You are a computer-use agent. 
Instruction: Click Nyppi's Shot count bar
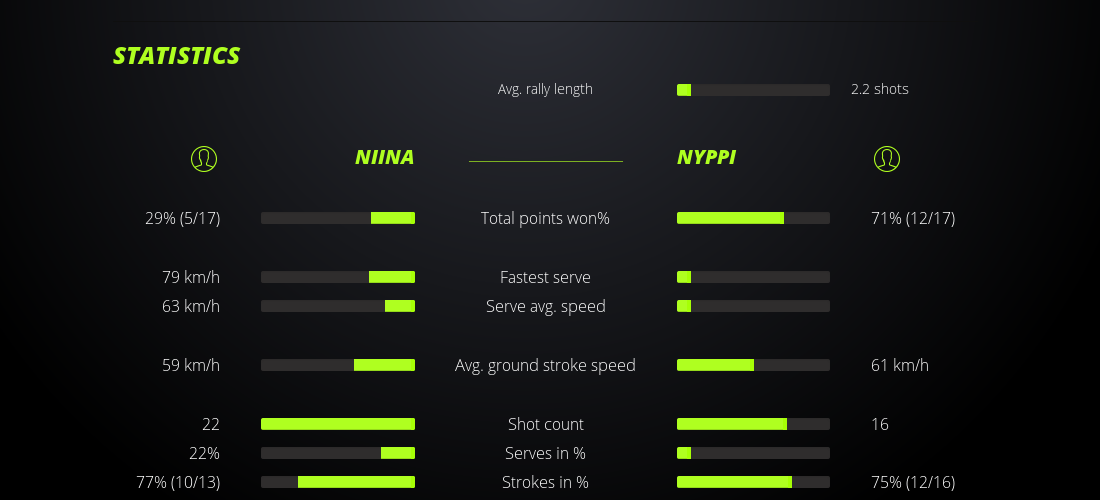pos(753,424)
